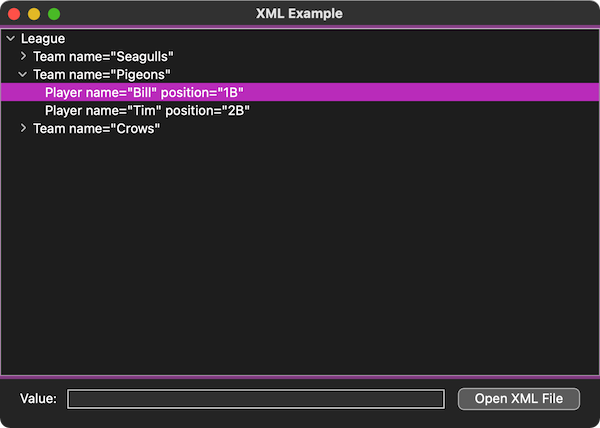The image size is (600, 428).
Task: Collapse the Pigeons team chevron
Action: (x=23, y=74)
